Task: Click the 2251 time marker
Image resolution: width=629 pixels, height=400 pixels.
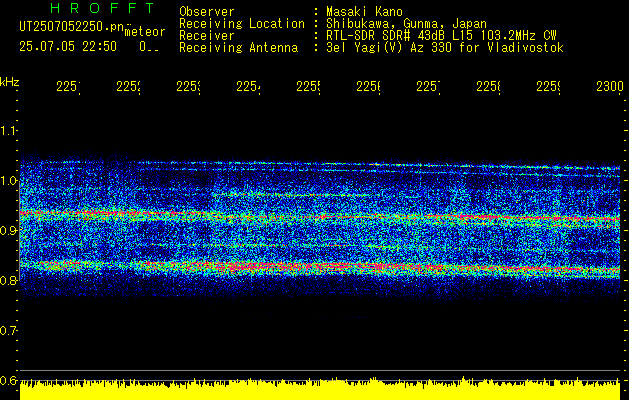Action: click(x=68, y=87)
